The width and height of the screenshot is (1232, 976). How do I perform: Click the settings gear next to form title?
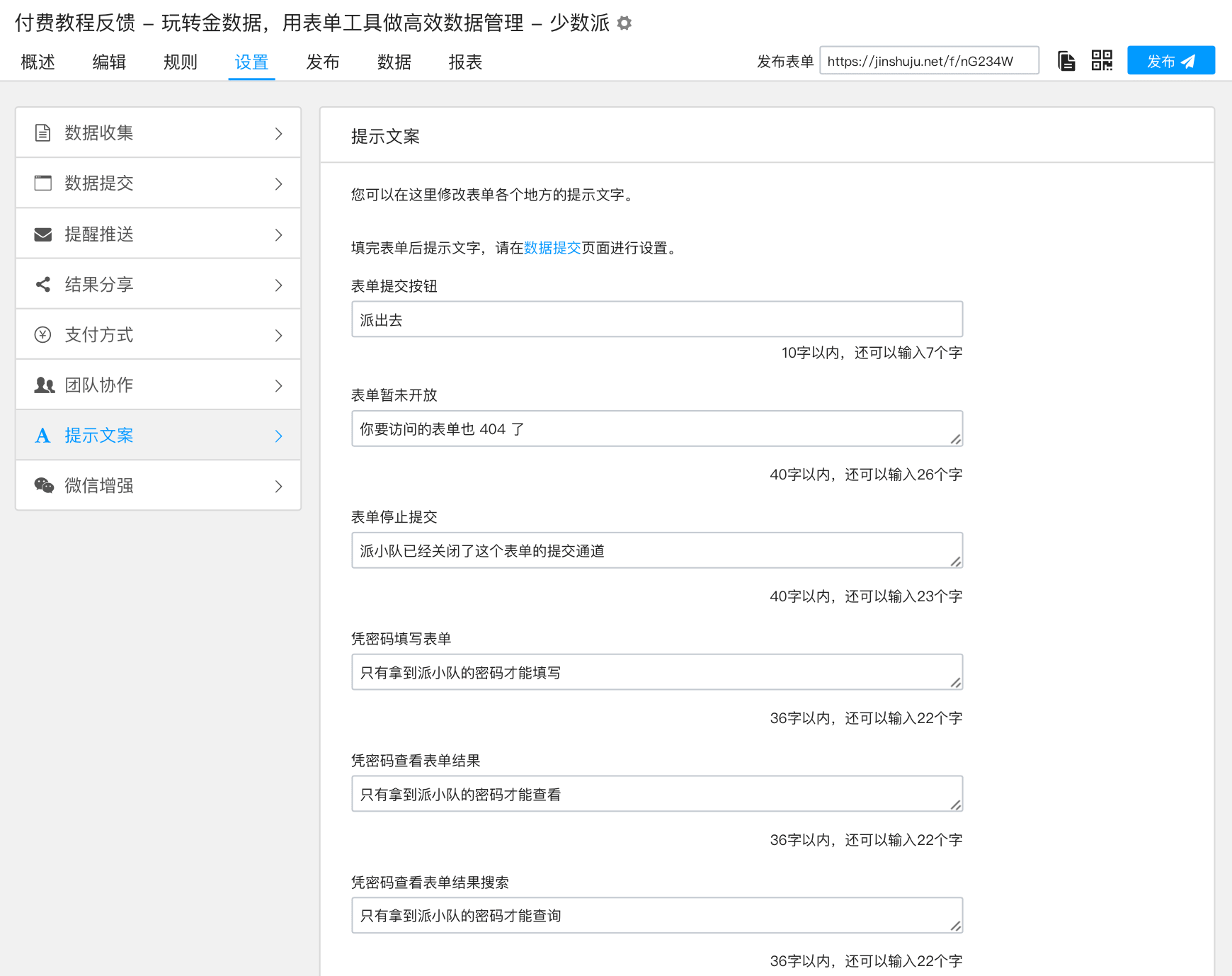624,23
